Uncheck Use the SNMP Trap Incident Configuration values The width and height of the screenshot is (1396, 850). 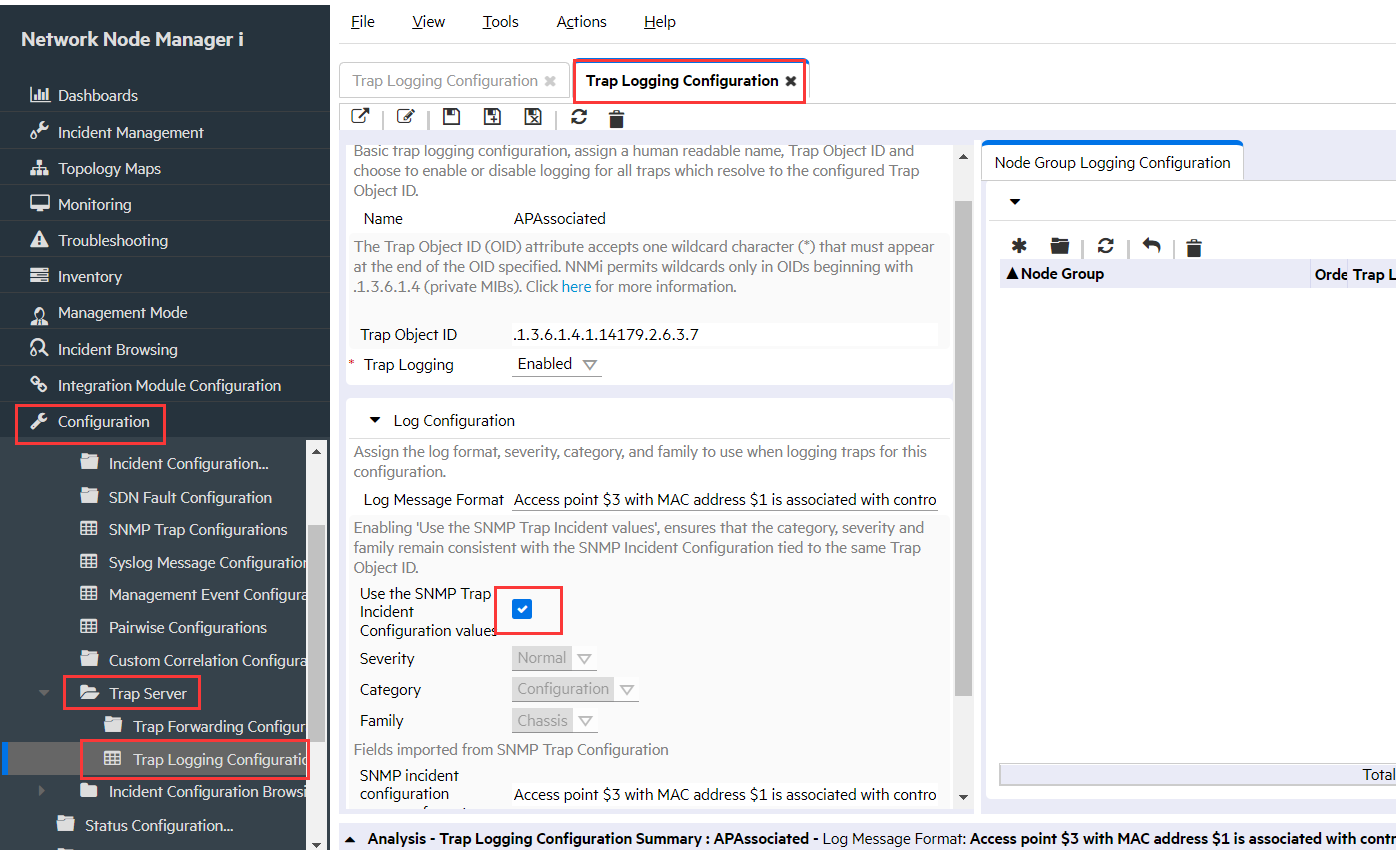(x=522, y=609)
